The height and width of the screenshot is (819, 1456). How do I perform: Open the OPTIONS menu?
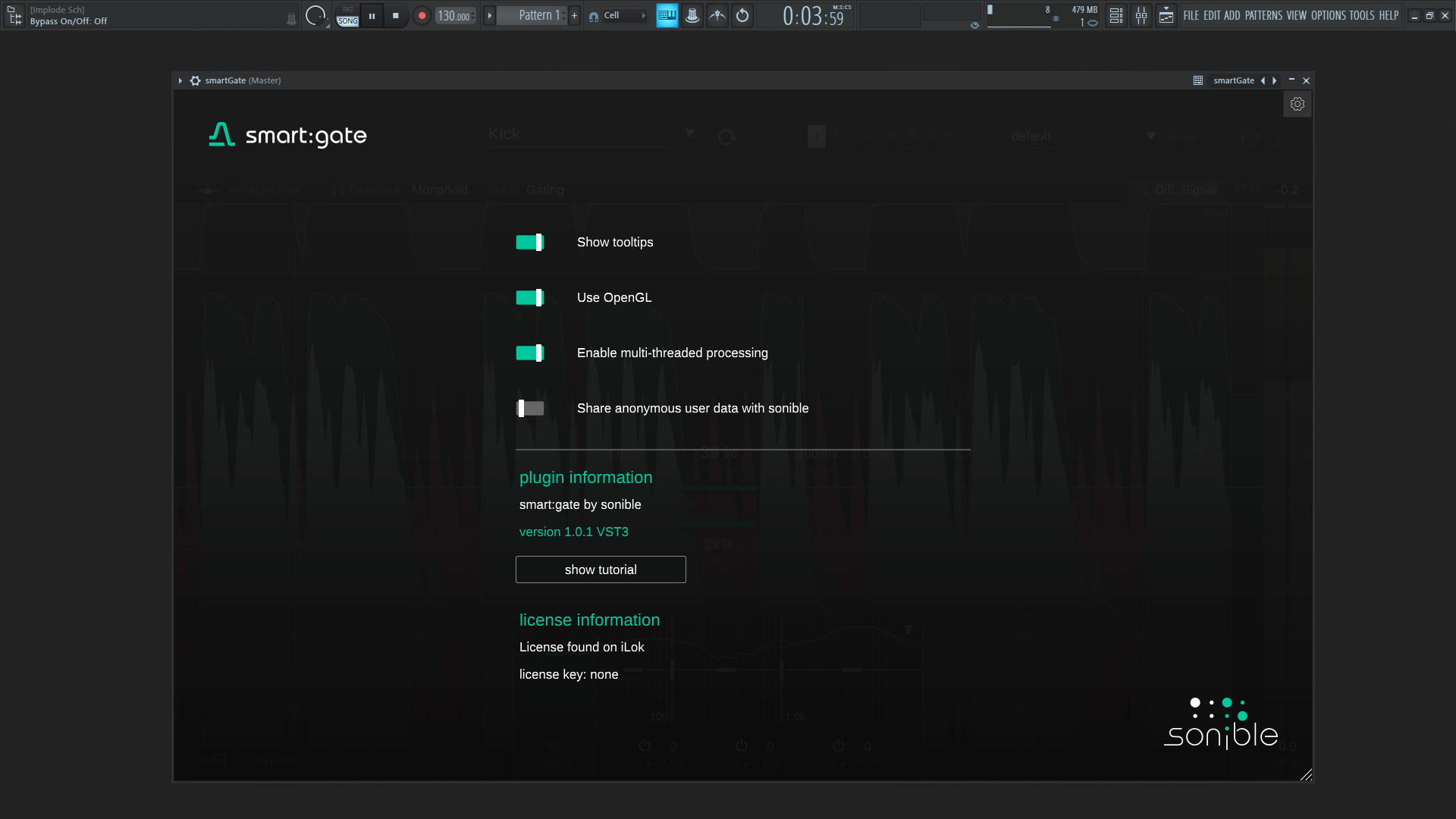click(x=1329, y=15)
